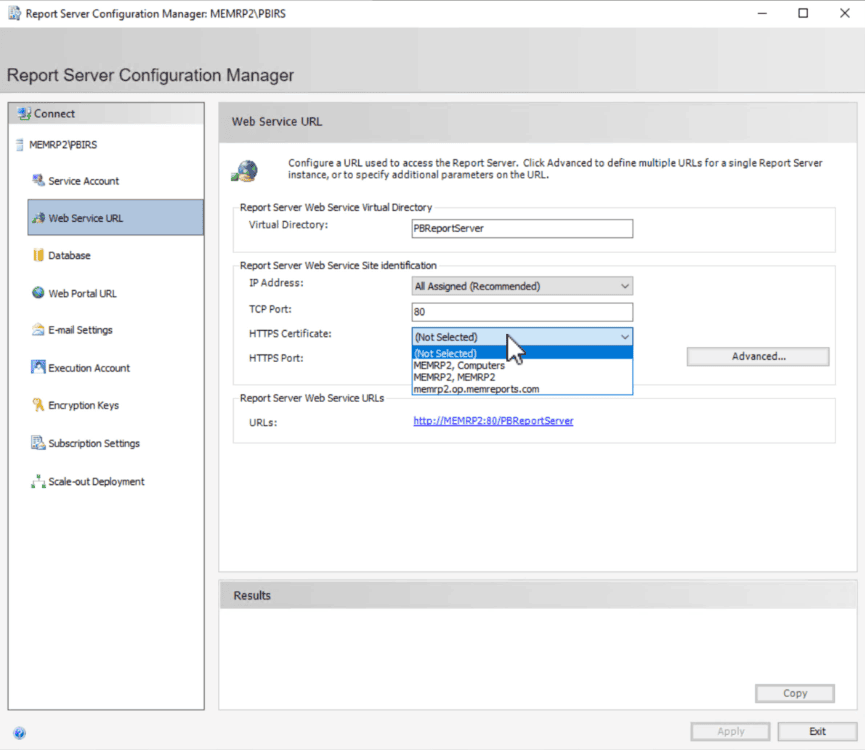
Task: Click the Scale-out Deployment icon
Action: pyautogui.click(x=38, y=481)
